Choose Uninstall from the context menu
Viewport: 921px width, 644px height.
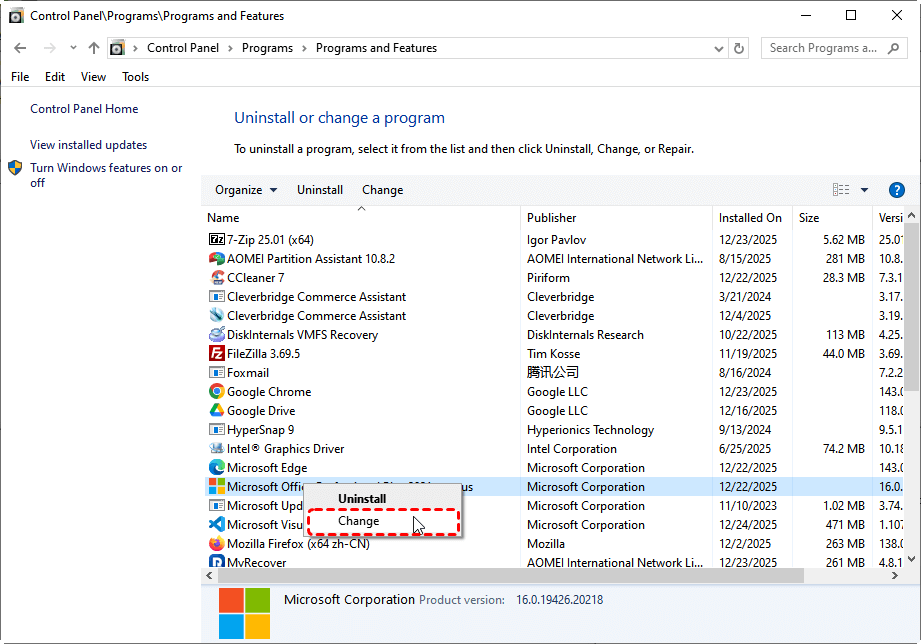(x=362, y=499)
